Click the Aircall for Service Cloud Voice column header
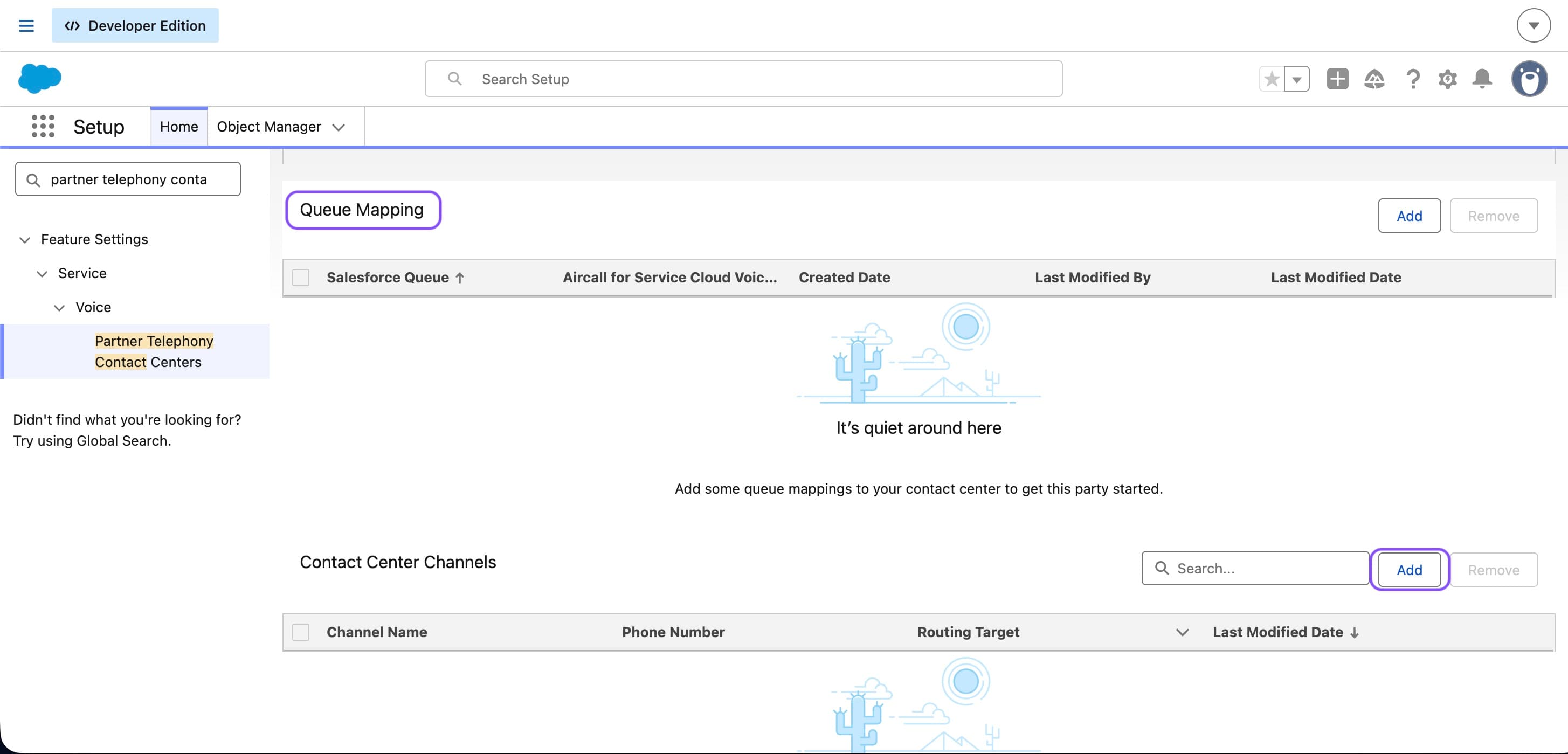This screenshot has height=754, width=1568. point(669,278)
